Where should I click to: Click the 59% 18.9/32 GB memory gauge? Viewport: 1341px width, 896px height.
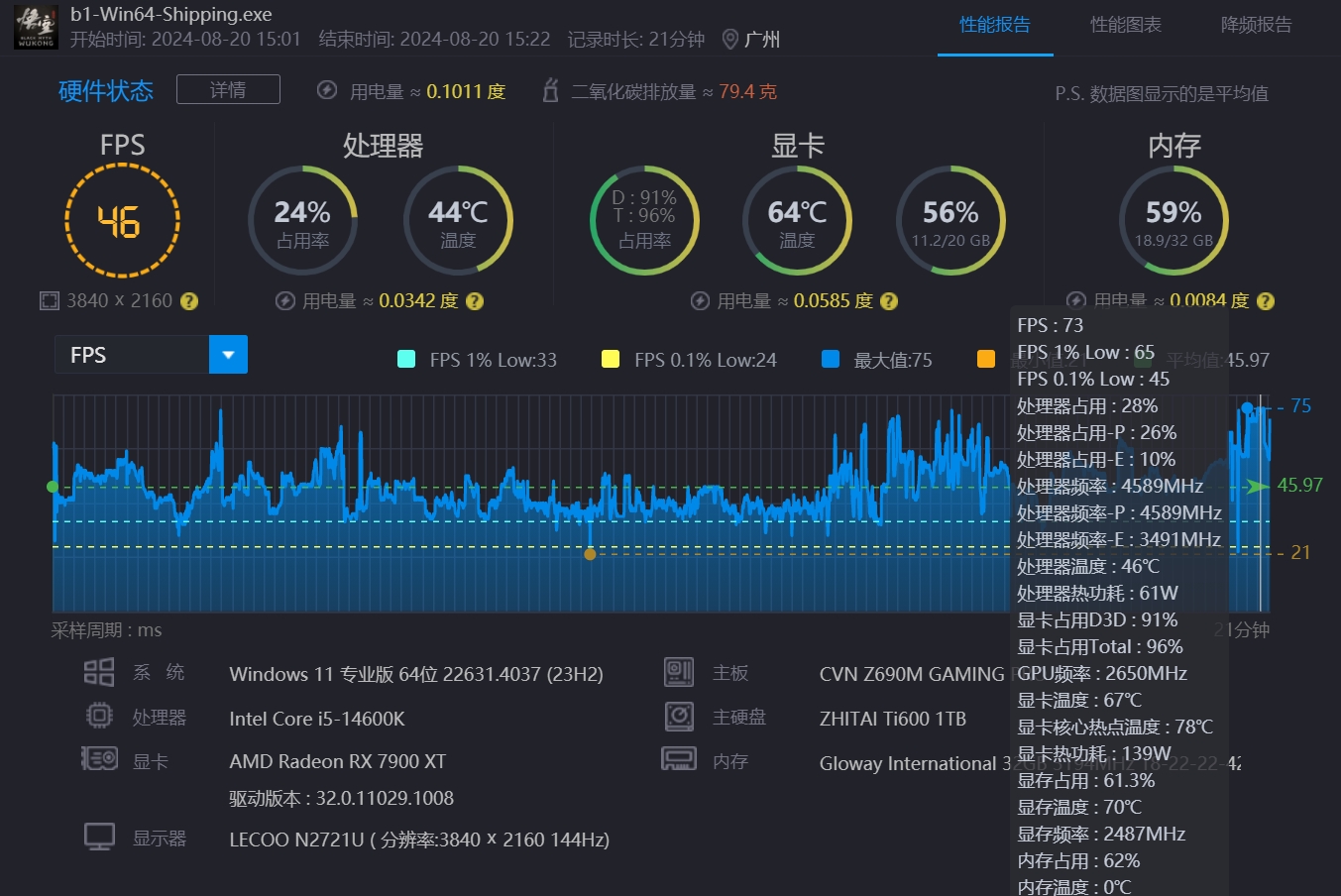1173,220
